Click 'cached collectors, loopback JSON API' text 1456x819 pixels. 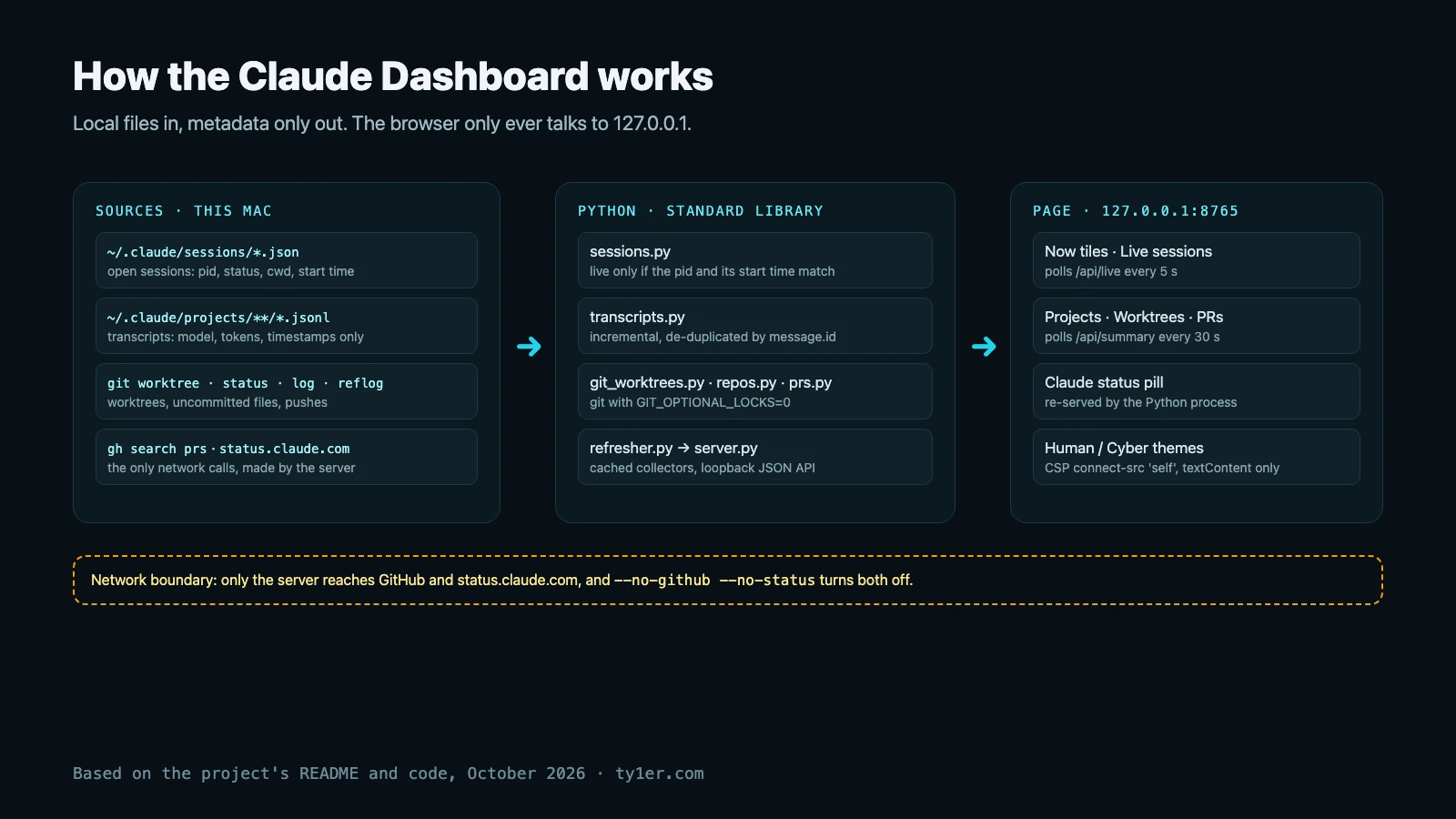(703, 468)
